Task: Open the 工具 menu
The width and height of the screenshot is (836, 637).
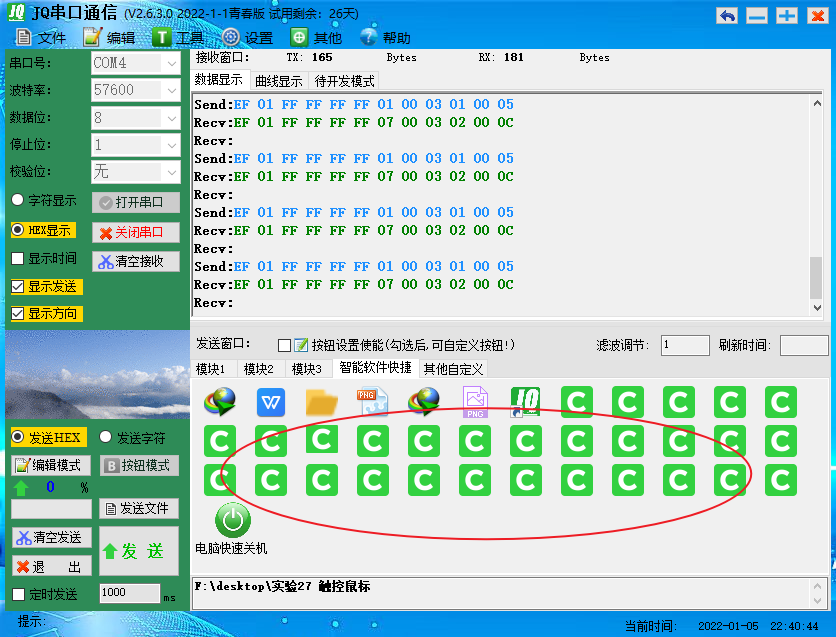Action: [178, 38]
